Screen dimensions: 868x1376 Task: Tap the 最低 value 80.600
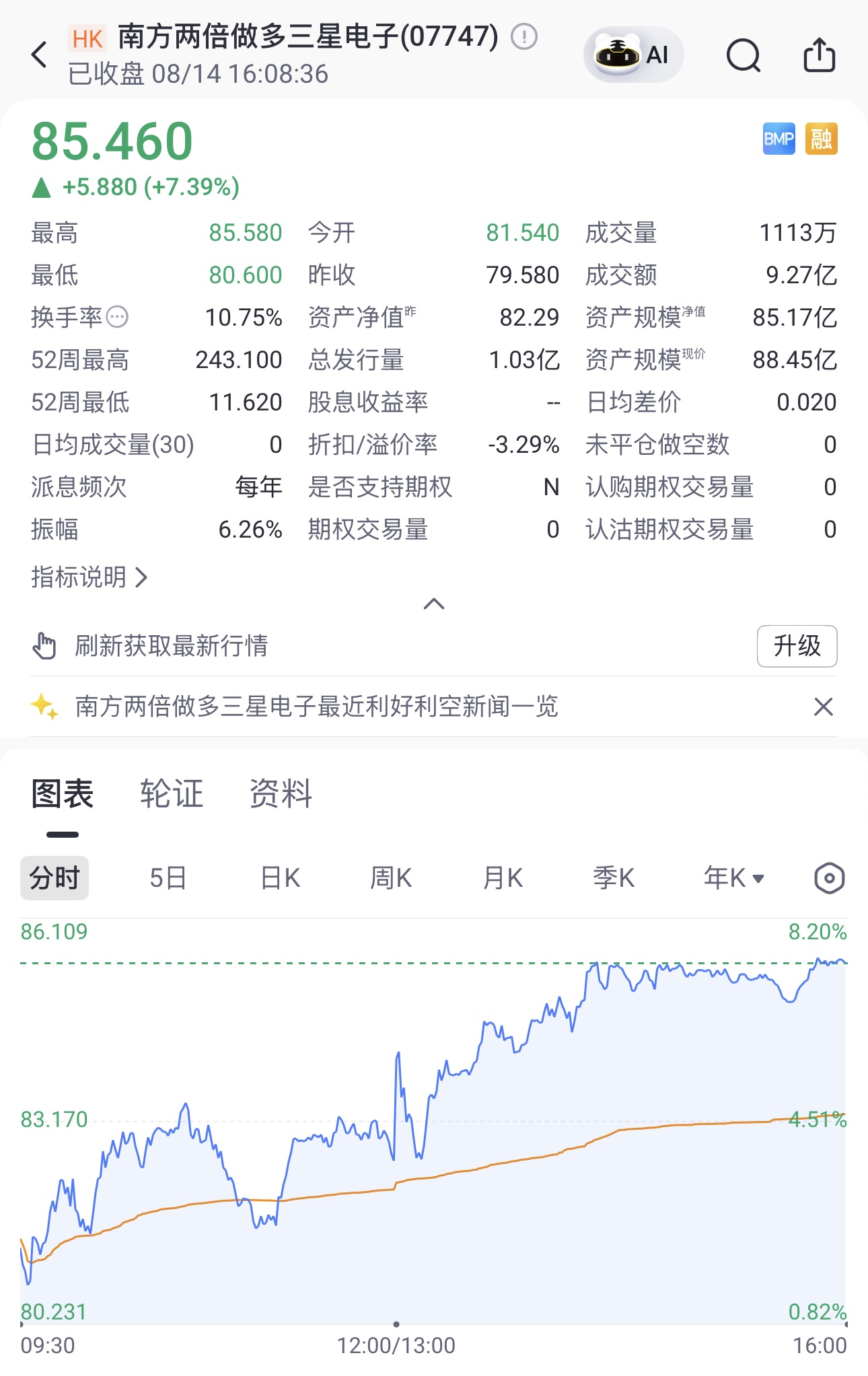(x=246, y=275)
